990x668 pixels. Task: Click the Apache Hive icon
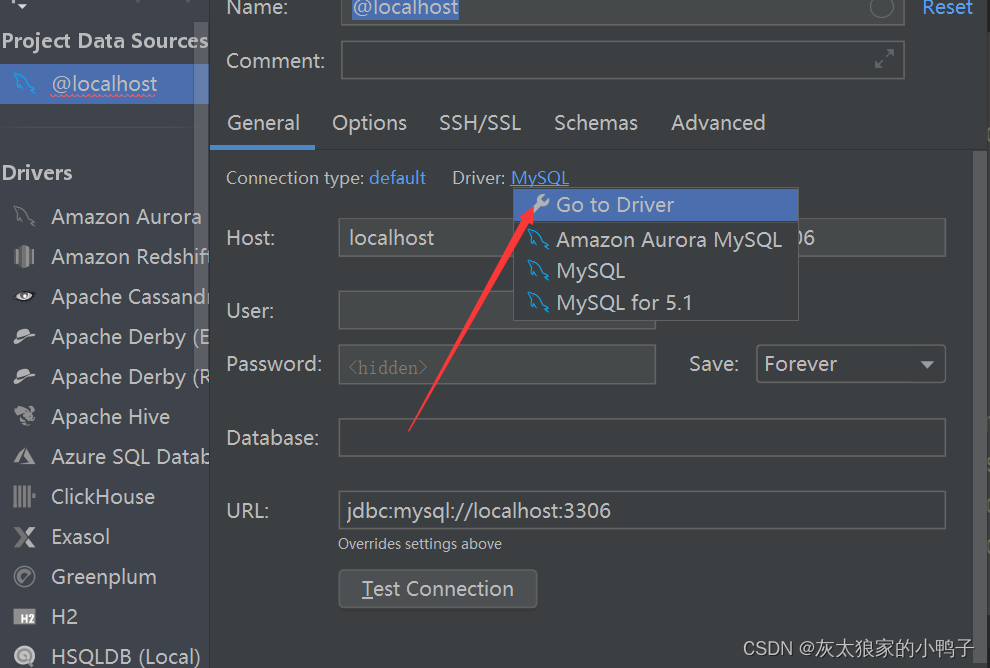point(24,416)
